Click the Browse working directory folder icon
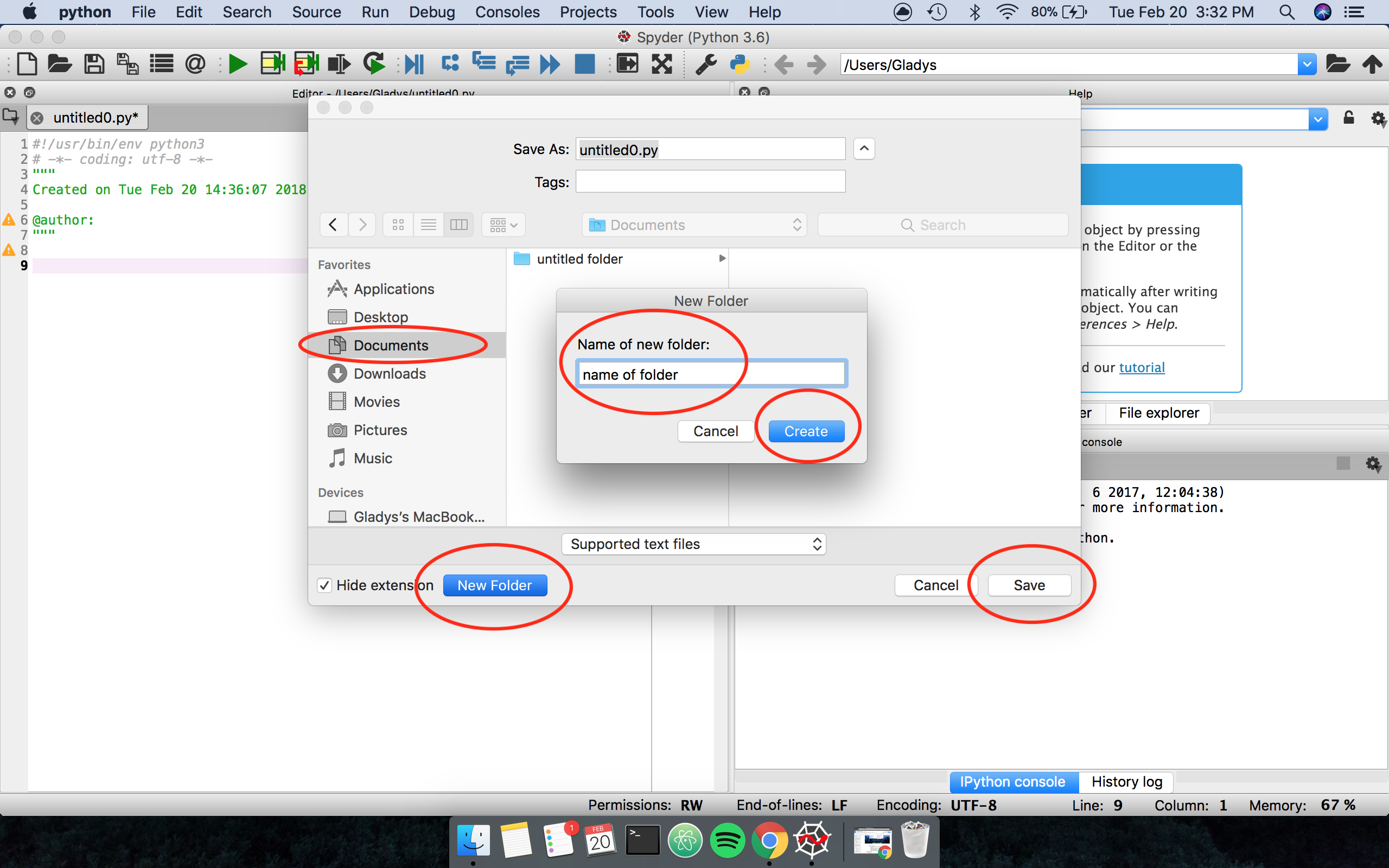This screenshot has width=1389, height=868. click(1338, 63)
